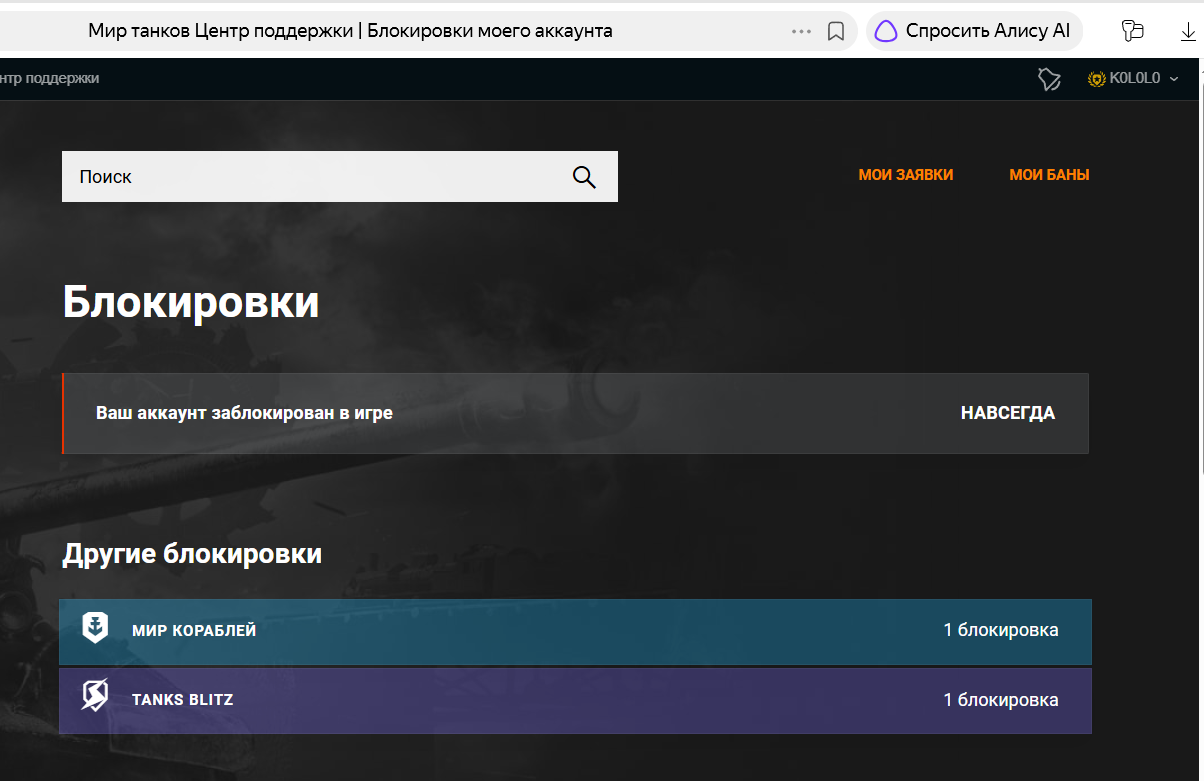Click the notifications bell icon
Image resolution: width=1204 pixels, height=781 pixels.
(x=1048, y=79)
